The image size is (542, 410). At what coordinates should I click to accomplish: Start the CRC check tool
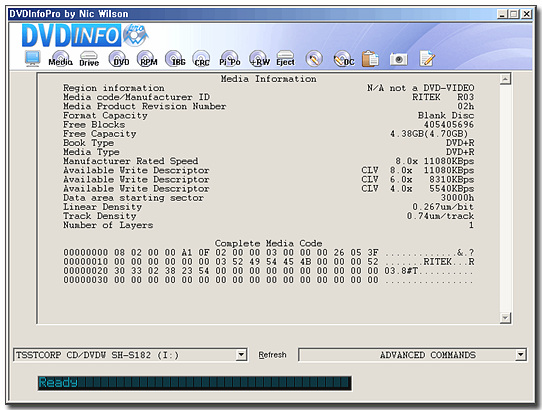[x=202, y=59]
